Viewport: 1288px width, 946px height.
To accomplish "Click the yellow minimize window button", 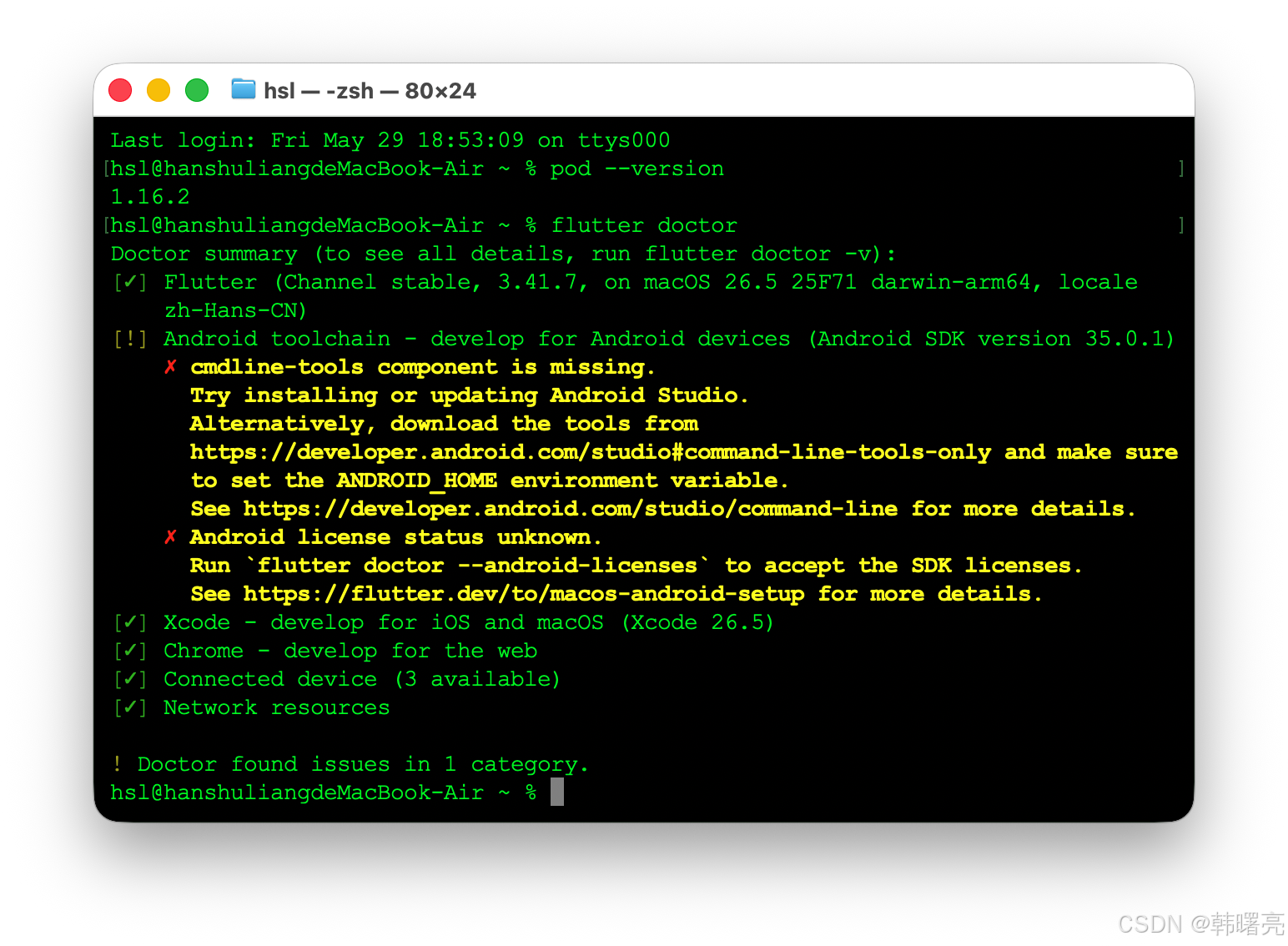I will [x=158, y=90].
